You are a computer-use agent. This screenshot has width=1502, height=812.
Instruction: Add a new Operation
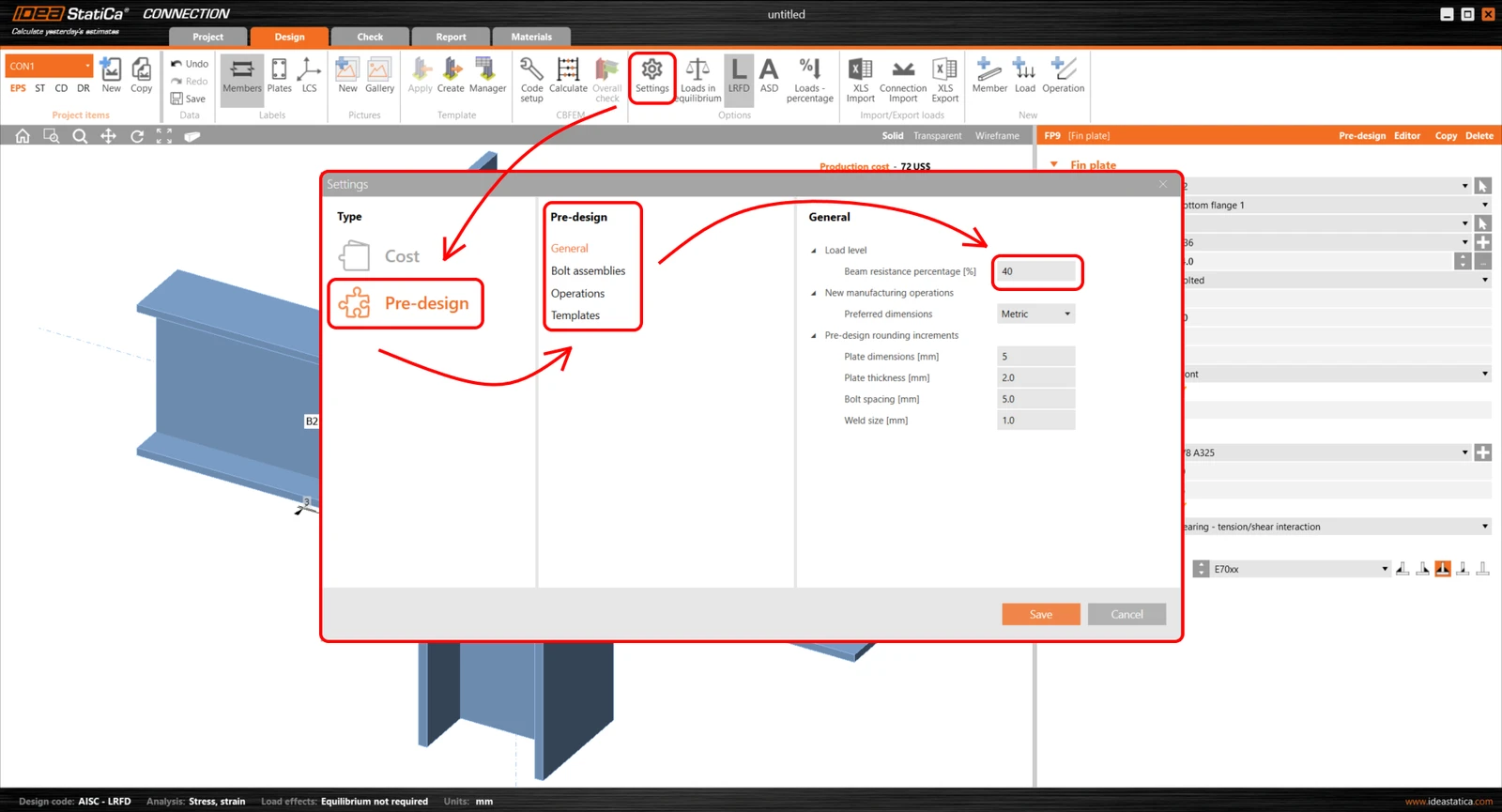coord(1063,76)
